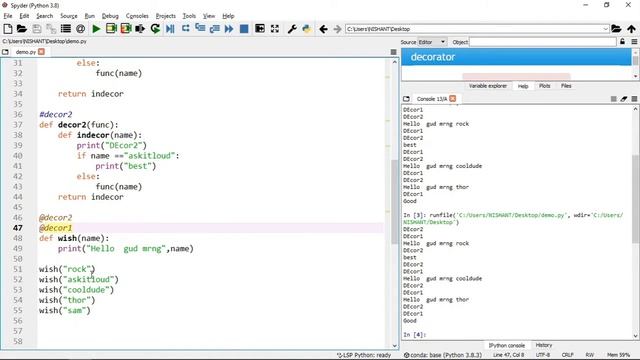The height and width of the screenshot is (360, 640).
Task: Open the View menu
Action: pyautogui.click(x=209, y=16)
